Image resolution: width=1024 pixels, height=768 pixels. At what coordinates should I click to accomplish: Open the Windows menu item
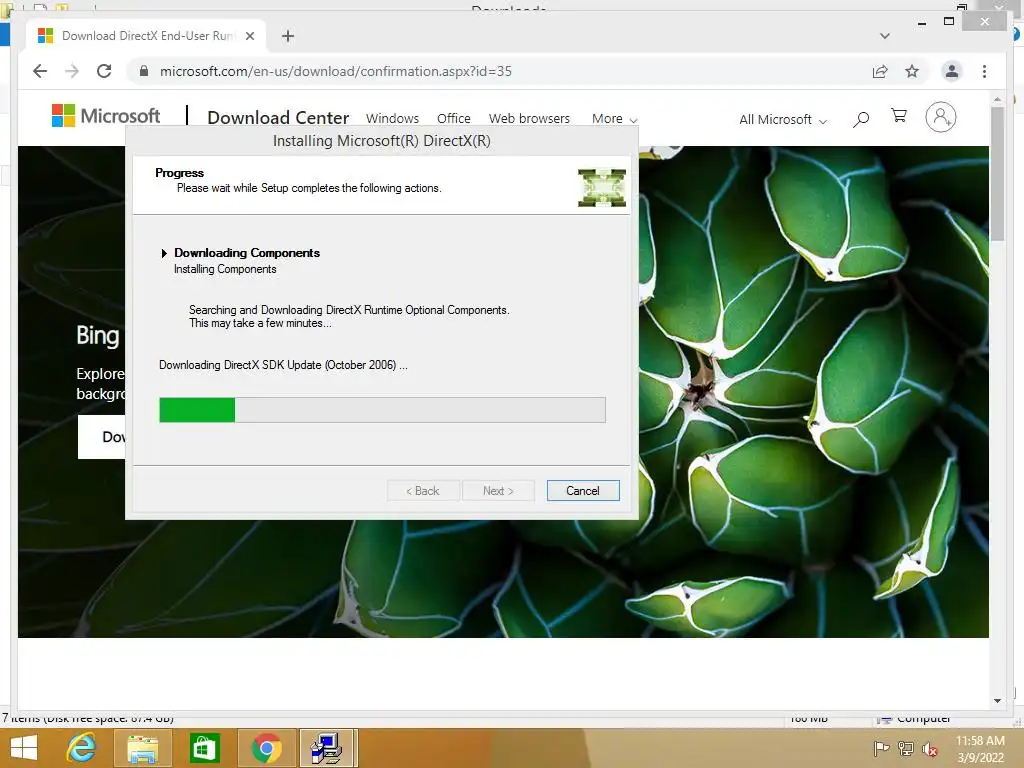(392, 118)
